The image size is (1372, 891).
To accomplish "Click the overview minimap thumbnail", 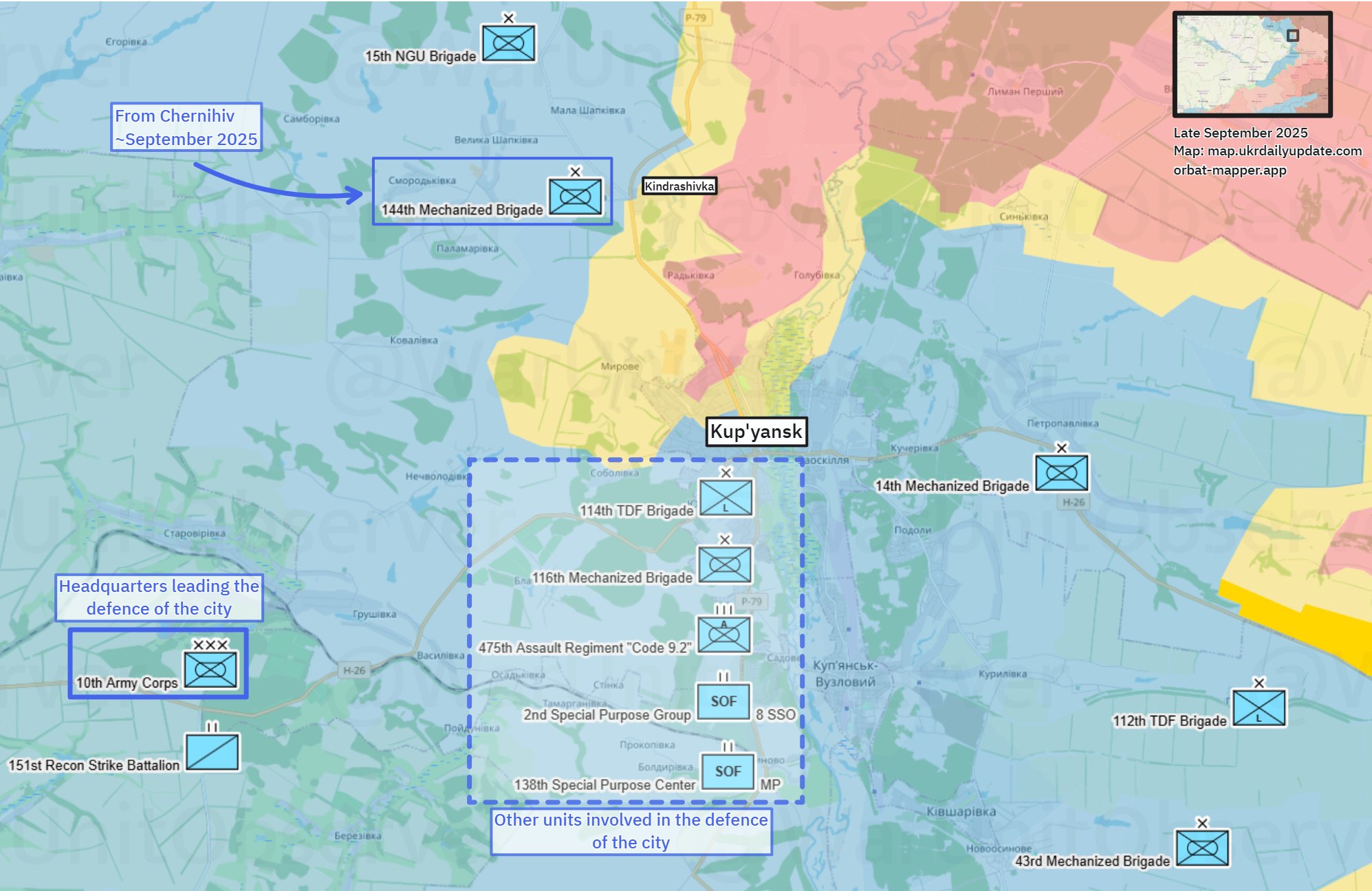I will click(x=1252, y=64).
